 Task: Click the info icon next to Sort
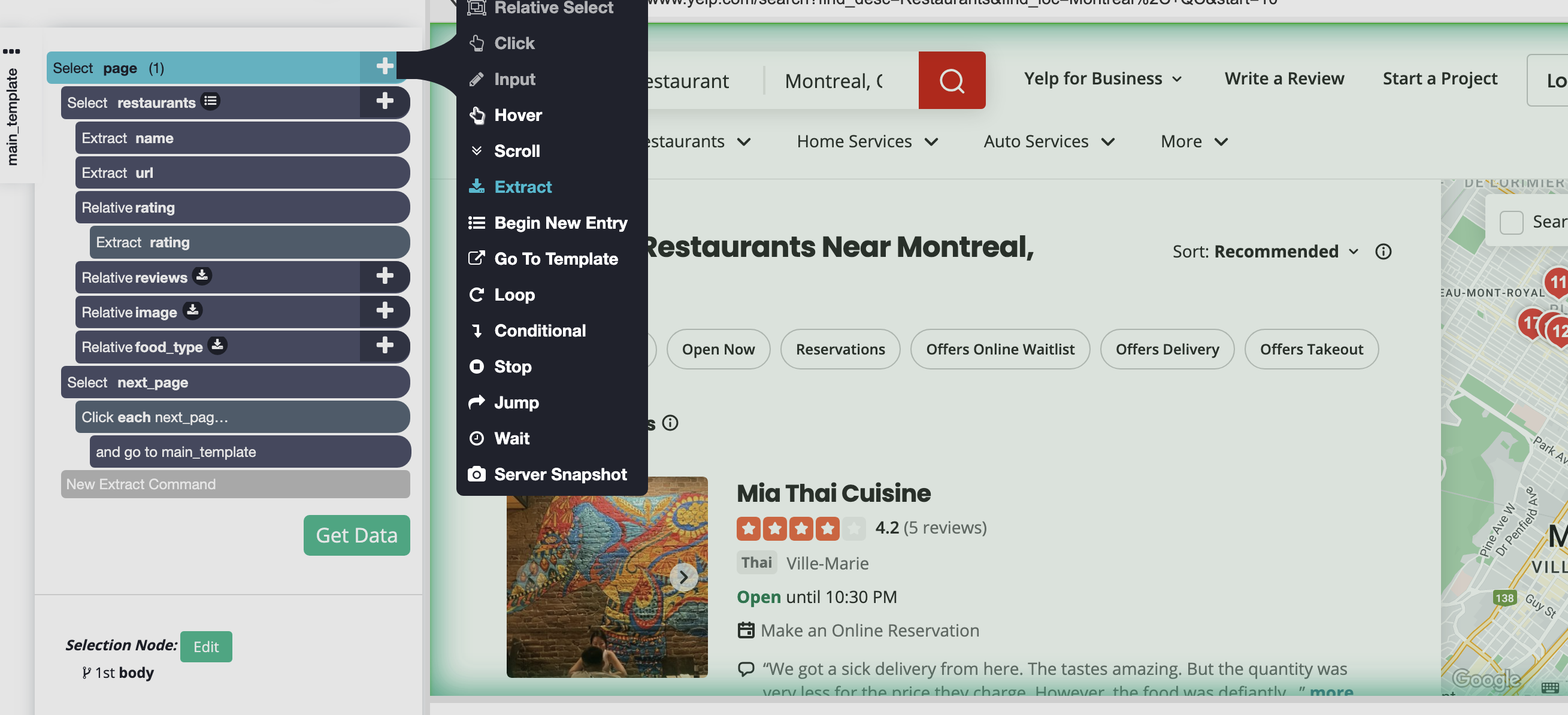[x=1383, y=252]
